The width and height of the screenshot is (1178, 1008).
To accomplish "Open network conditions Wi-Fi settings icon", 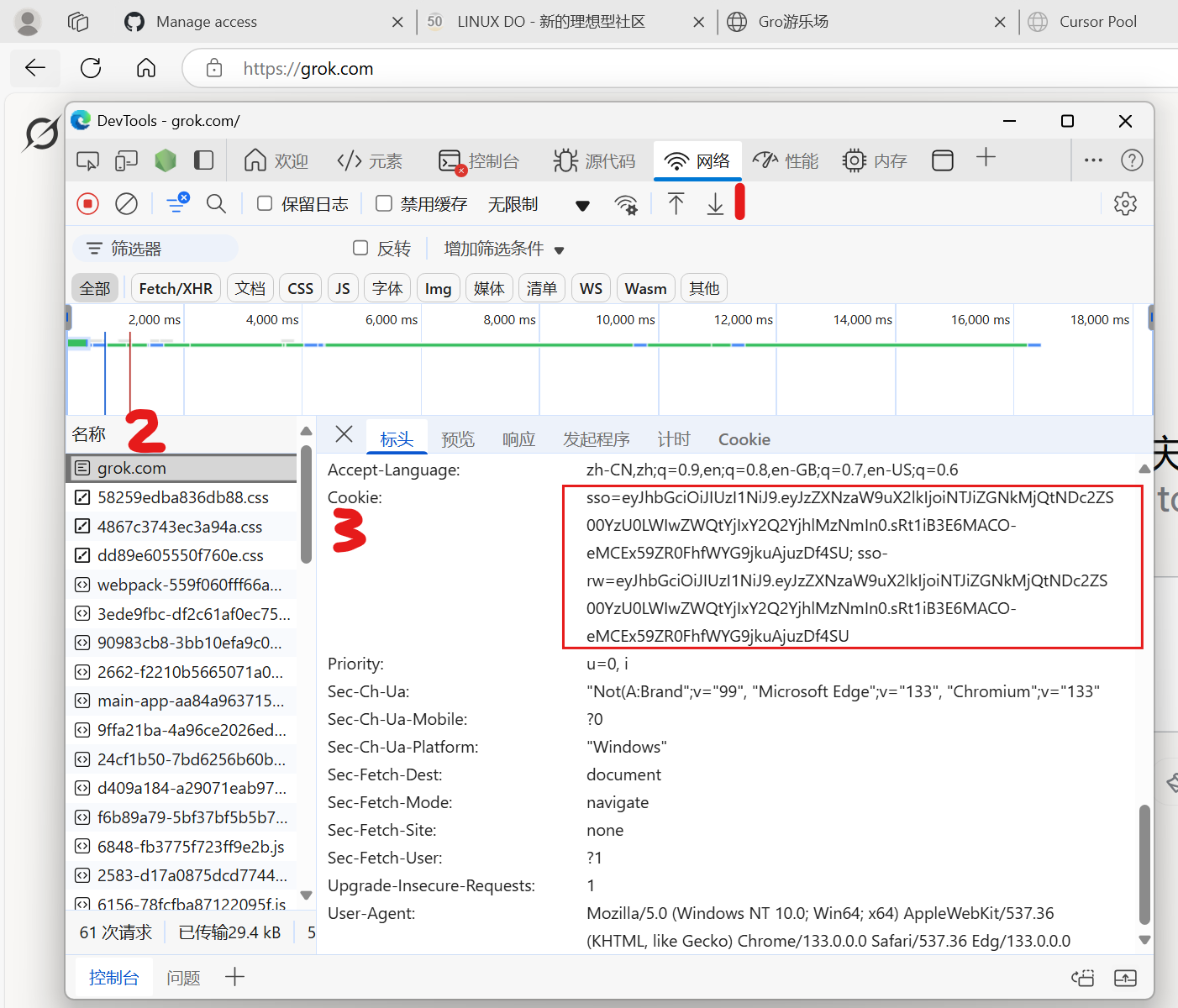I will [625, 204].
